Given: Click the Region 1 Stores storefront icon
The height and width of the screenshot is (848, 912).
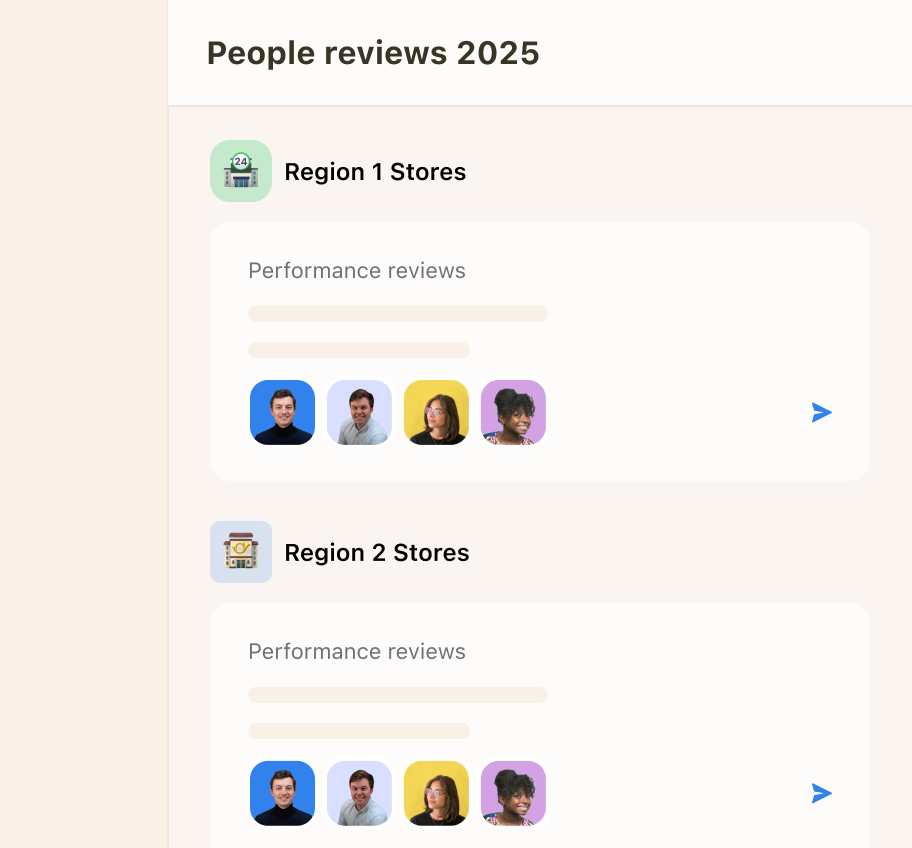Looking at the screenshot, I should [x=240, y=170].
